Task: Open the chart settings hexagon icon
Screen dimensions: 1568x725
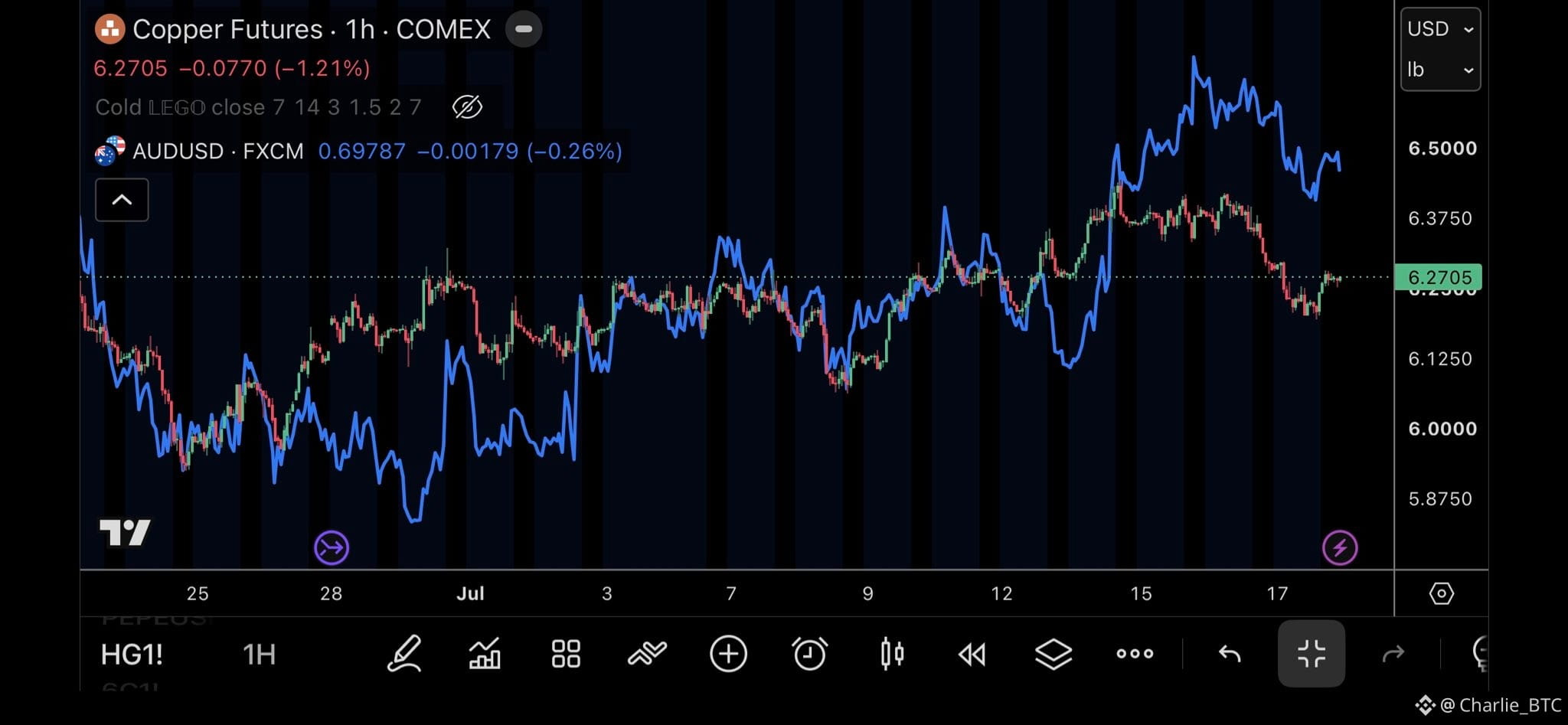Action: tap(1441, 593)
